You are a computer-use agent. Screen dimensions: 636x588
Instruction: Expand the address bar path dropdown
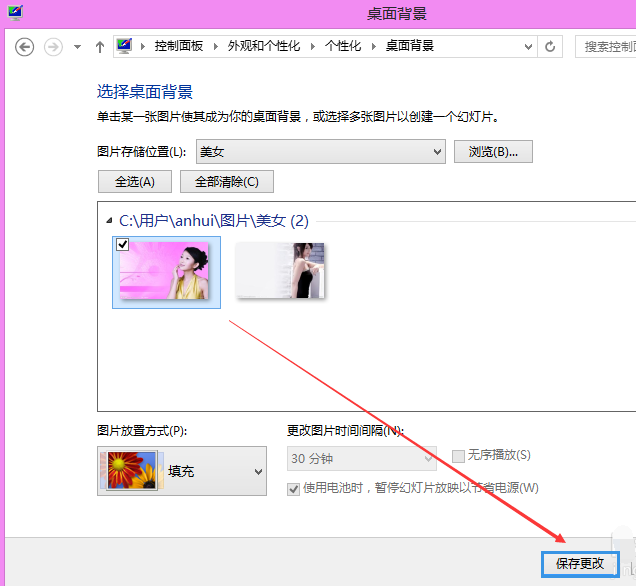pos(526,46)
